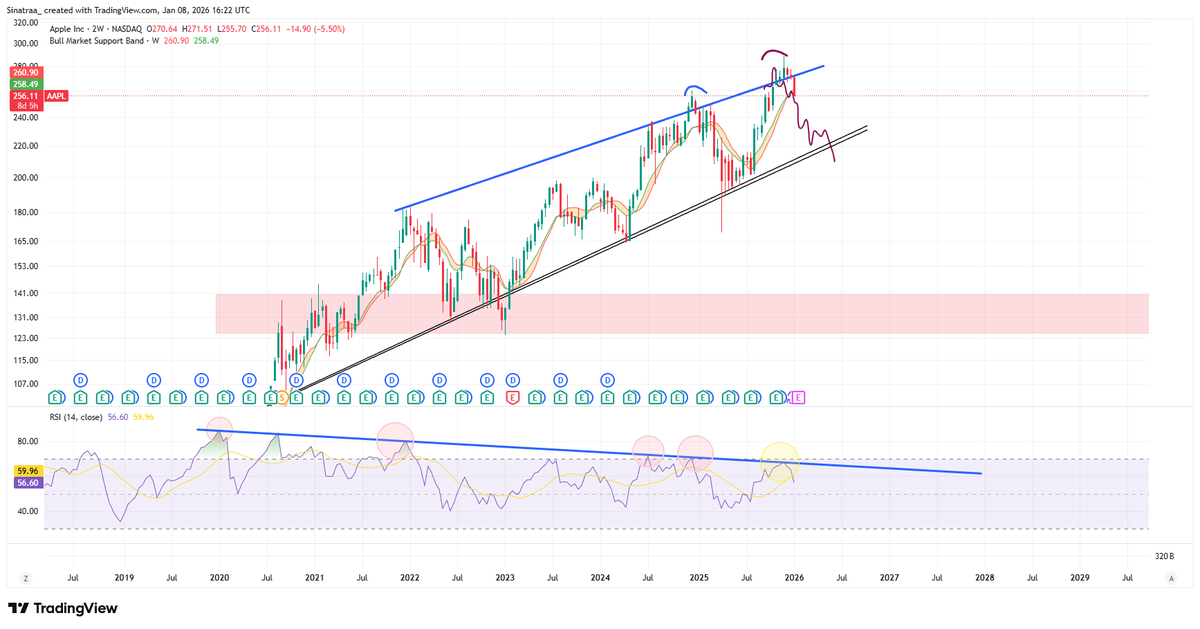Open the earnings E icon under July 2023

[x=560, y=397]
